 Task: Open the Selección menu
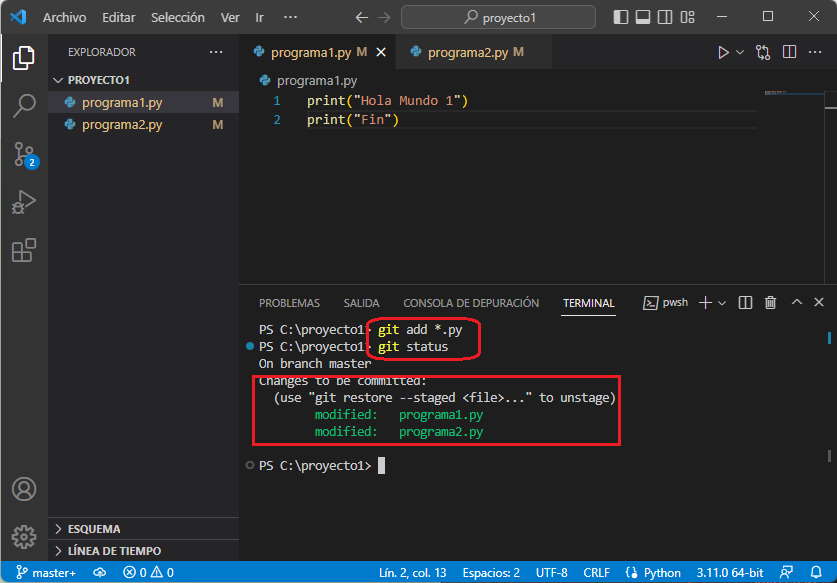178,18
